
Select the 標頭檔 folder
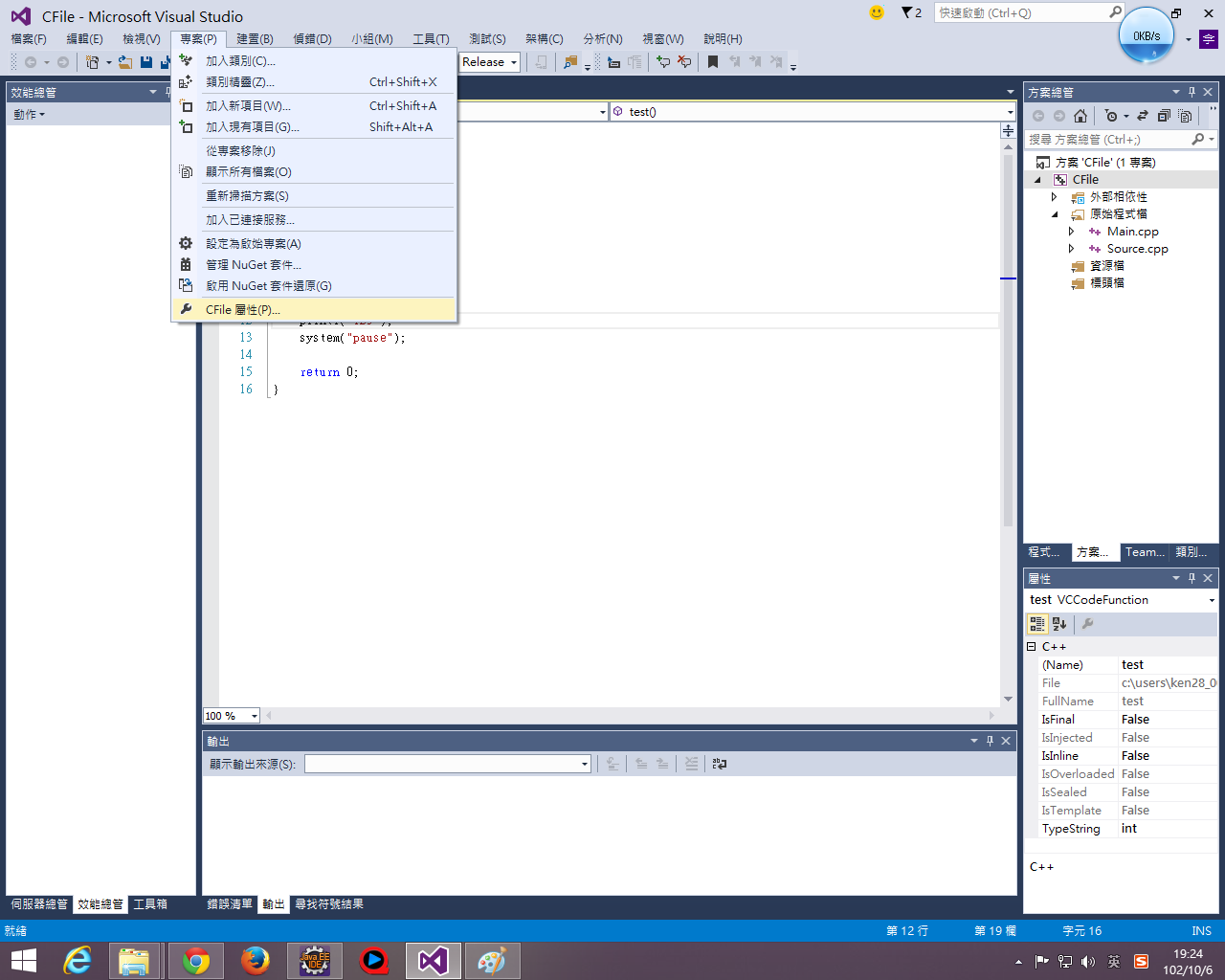1107,283
